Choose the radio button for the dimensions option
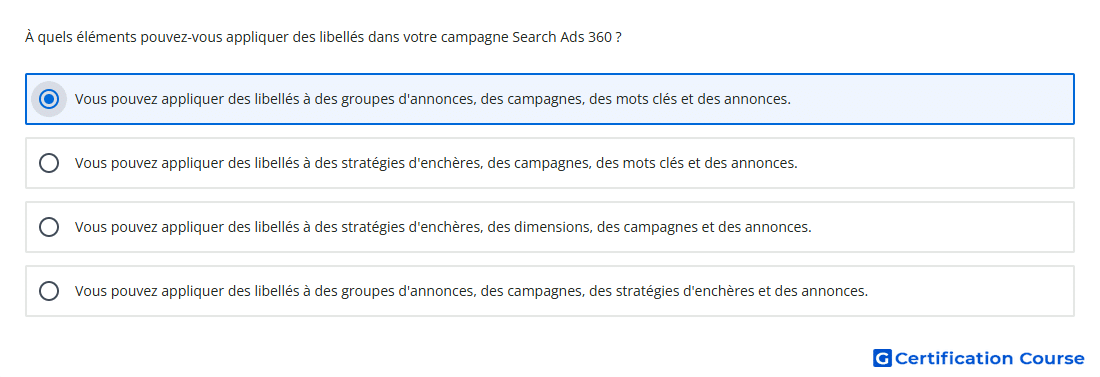Screen dimensions: 1100x377 (48, 227)
